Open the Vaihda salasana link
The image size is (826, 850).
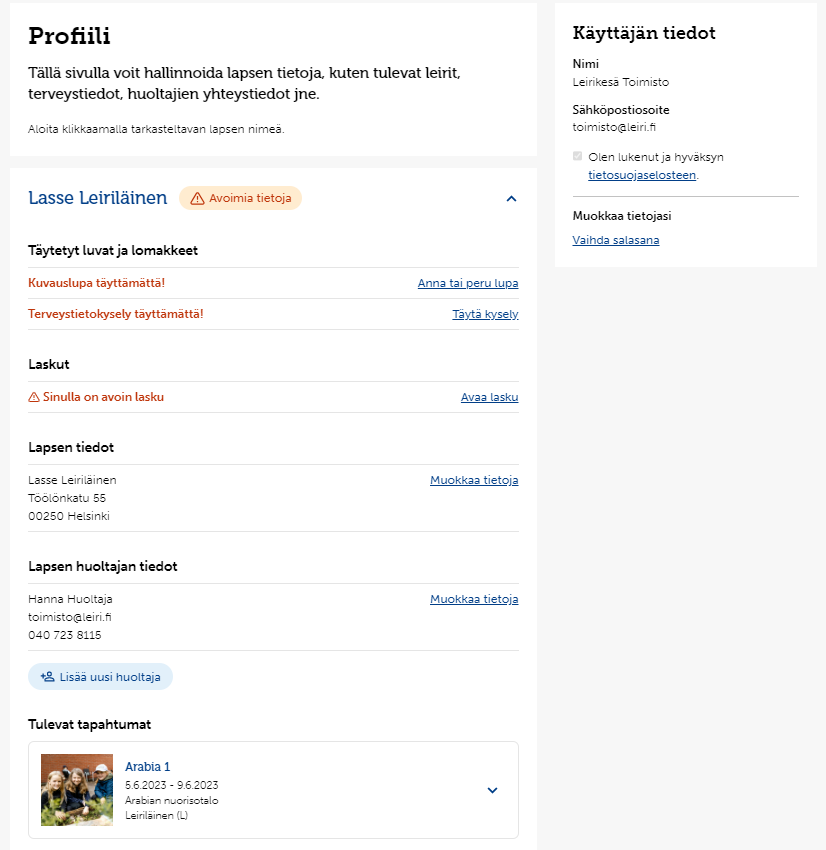pyautogui.click(x=616, y=240)
